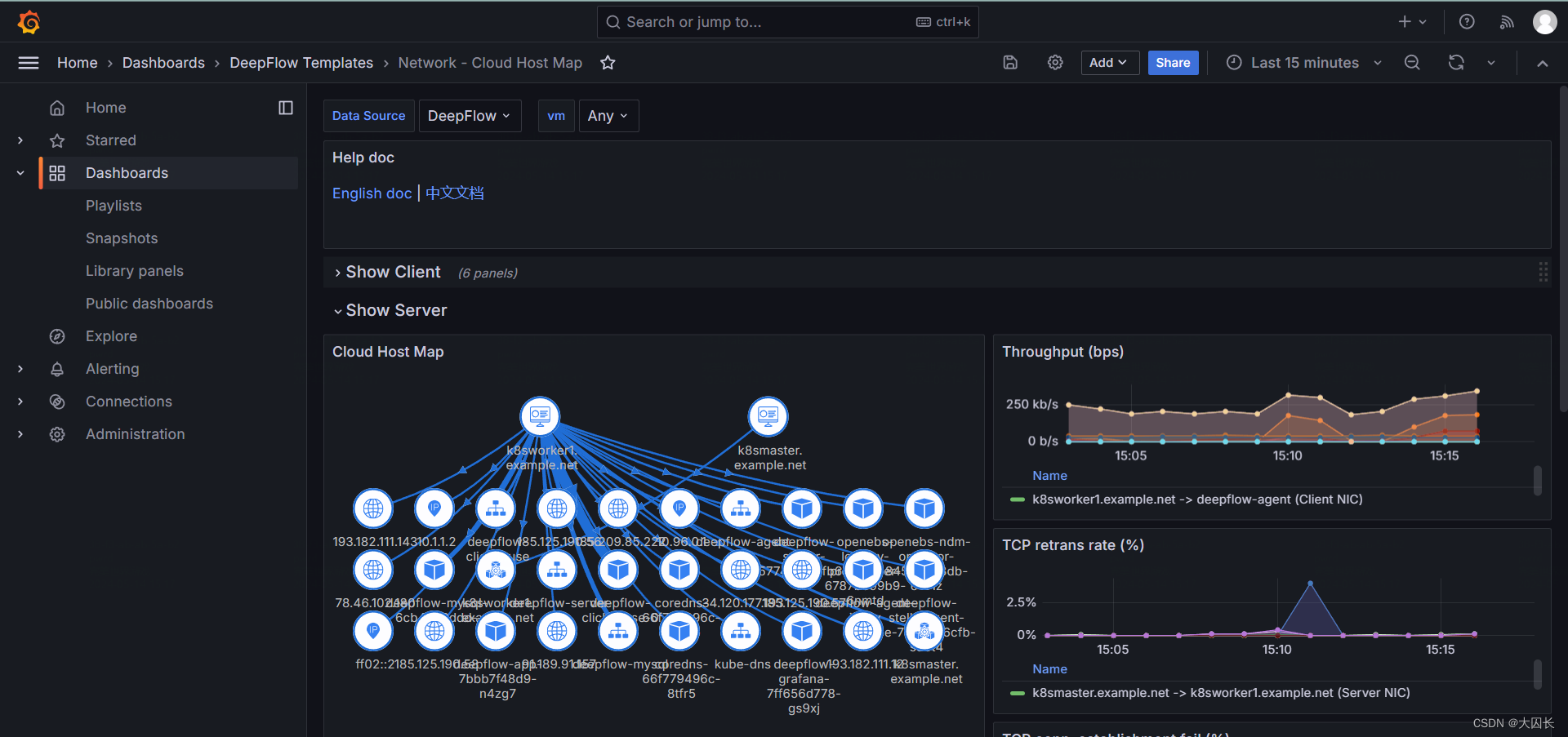Click the k8smaster.example.net host node at top
The width and height of the screenshot is (1568, 737).
[768, 416]
